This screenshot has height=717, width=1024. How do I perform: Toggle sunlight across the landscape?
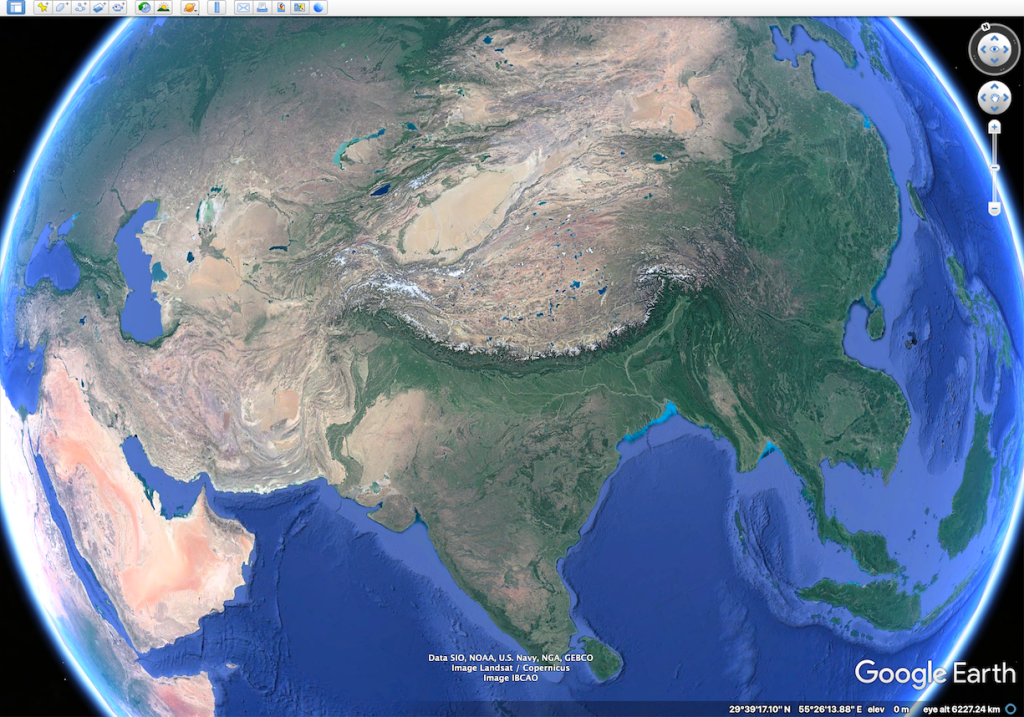(163, 7)
